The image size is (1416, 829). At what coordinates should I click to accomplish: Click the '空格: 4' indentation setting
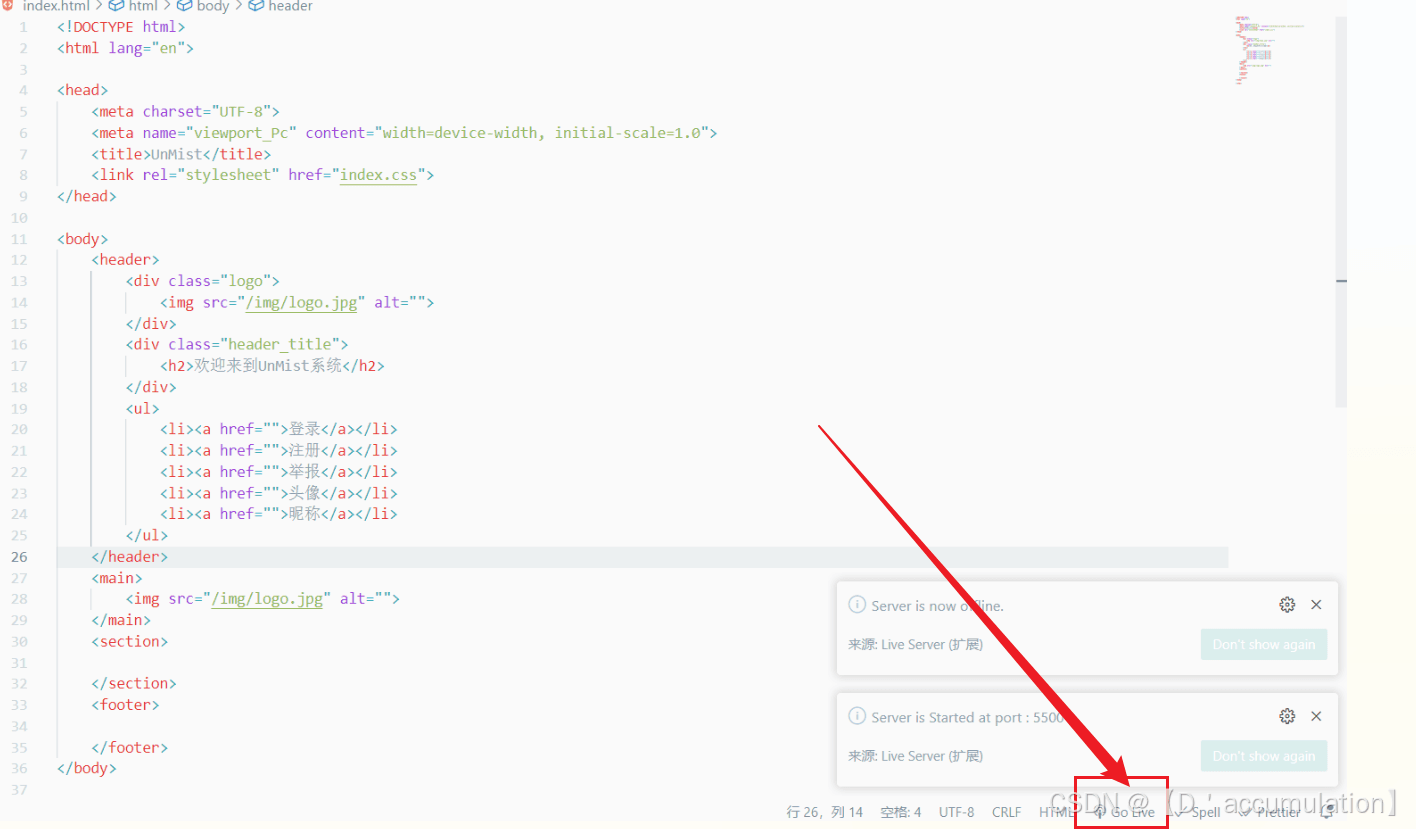[899, 812]
